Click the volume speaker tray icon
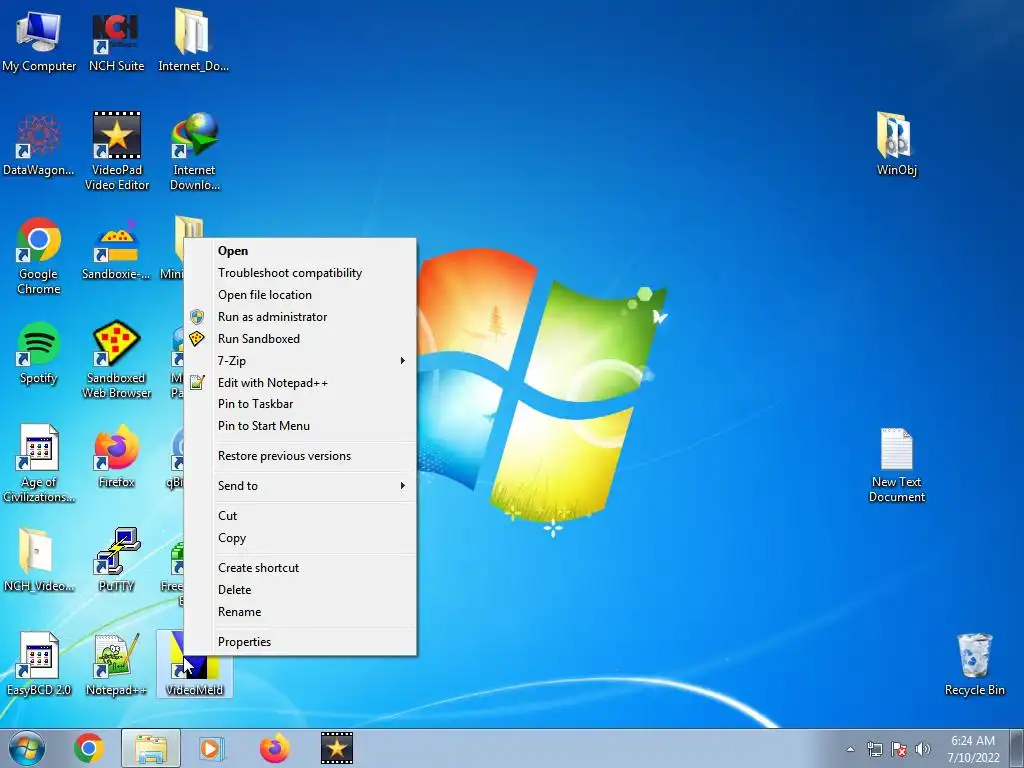The height and width of the screenshot is (768, 1024). [923, 749]
